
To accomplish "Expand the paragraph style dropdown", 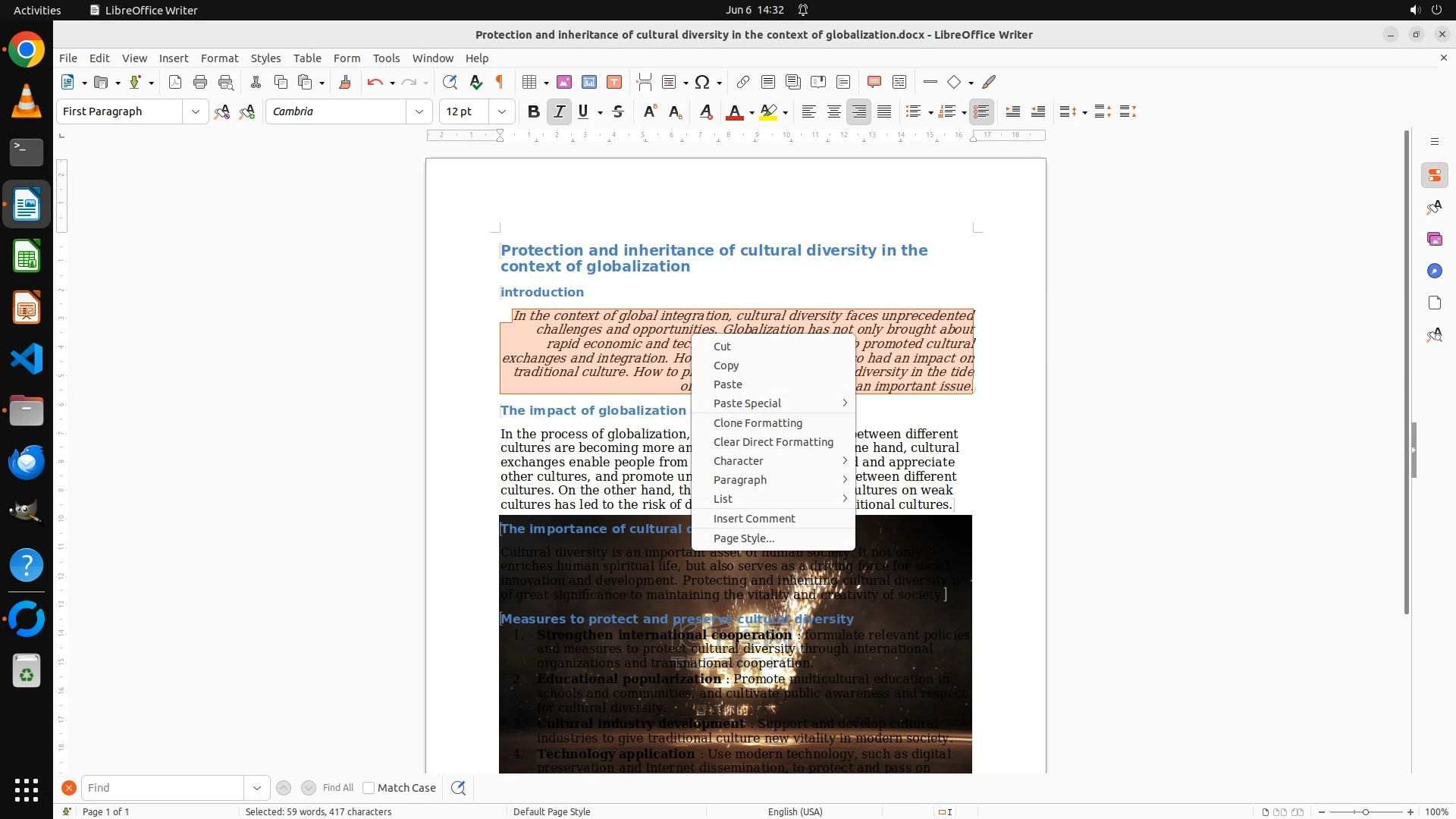I will point(196,111).
